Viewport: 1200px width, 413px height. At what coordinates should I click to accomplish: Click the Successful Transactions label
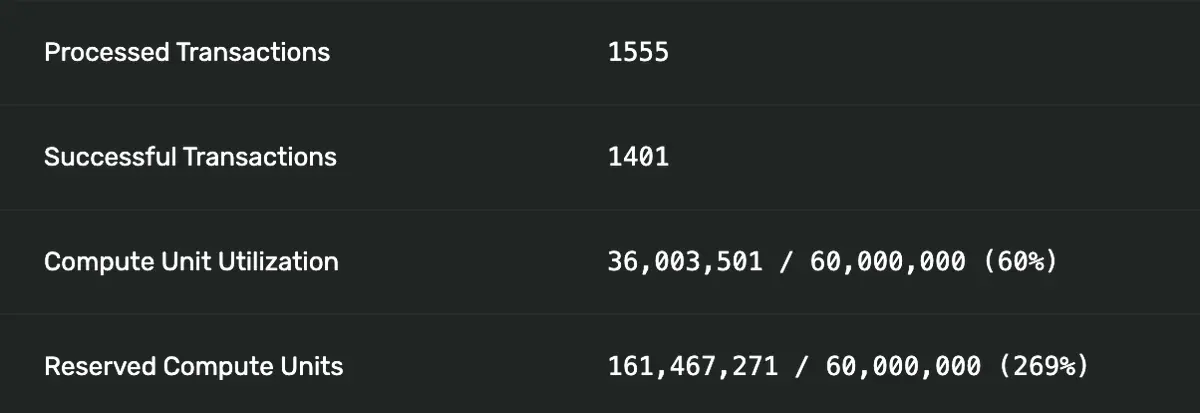click(x=190, y=157)
